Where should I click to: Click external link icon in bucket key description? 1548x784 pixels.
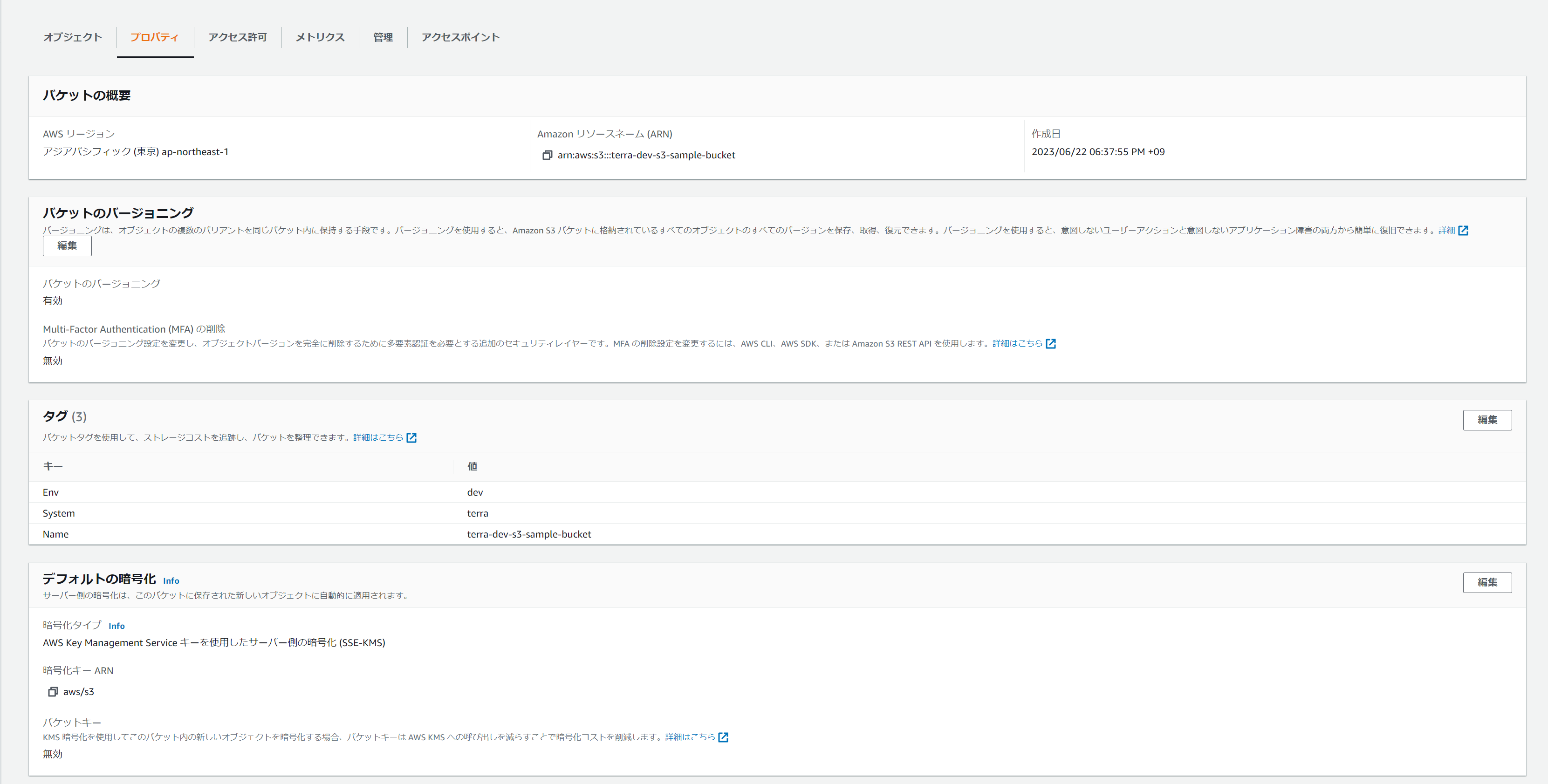pyautogui.click(x=724, y=737)
